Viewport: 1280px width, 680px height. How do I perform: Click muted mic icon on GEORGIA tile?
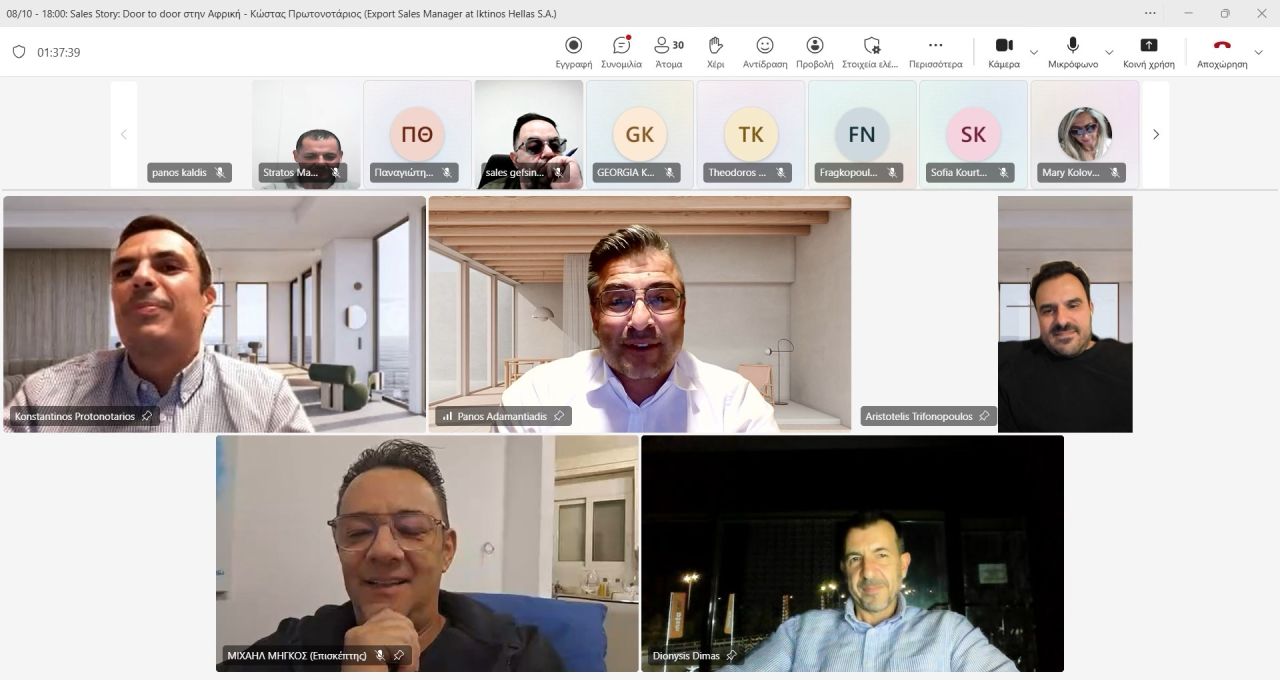pyautogui.click(x=669, y=172)
